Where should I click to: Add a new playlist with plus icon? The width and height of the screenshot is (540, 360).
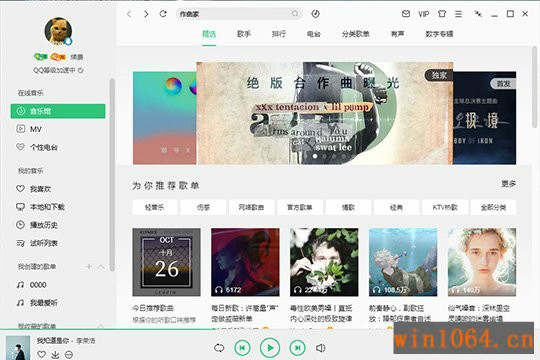pos(89,267)
